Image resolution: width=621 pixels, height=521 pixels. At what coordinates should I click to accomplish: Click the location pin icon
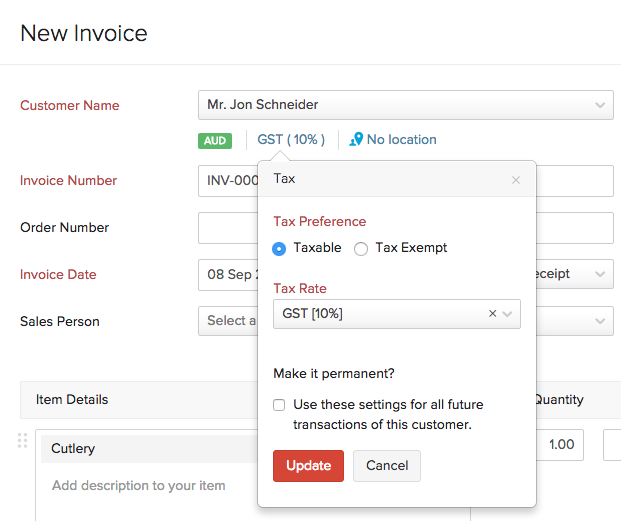[355, 140]
